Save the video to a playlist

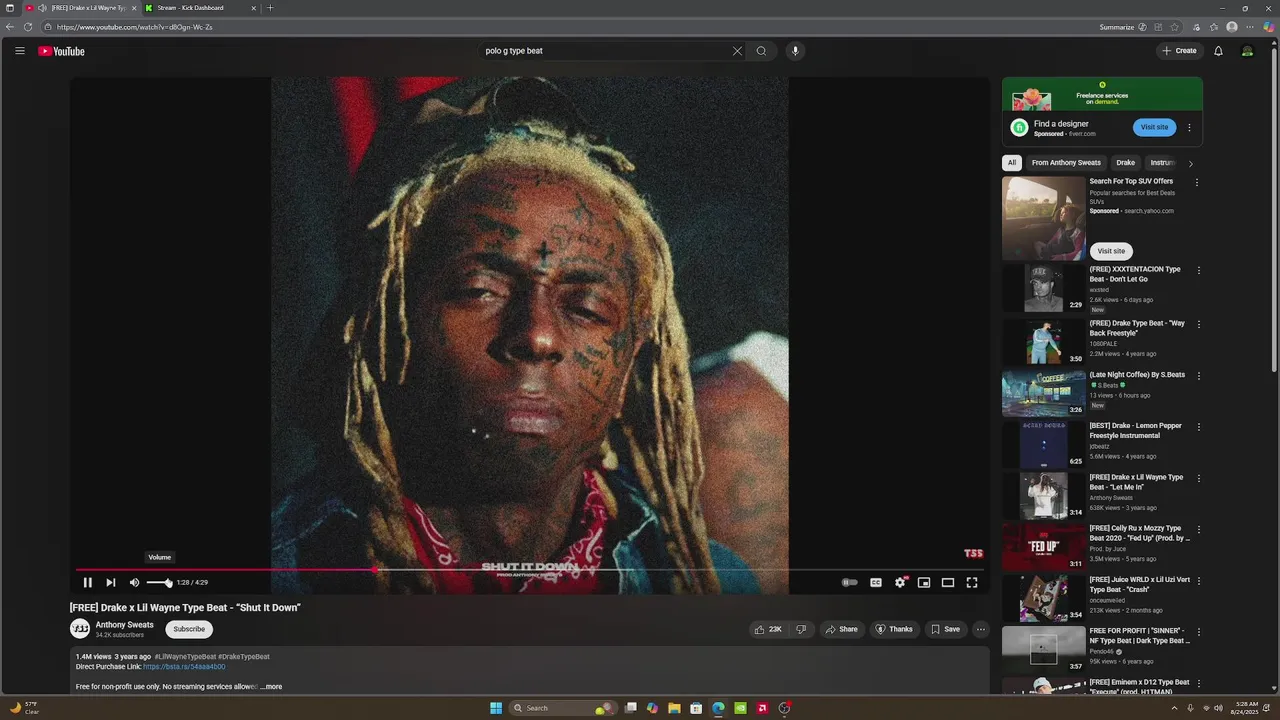click(945, 629)
